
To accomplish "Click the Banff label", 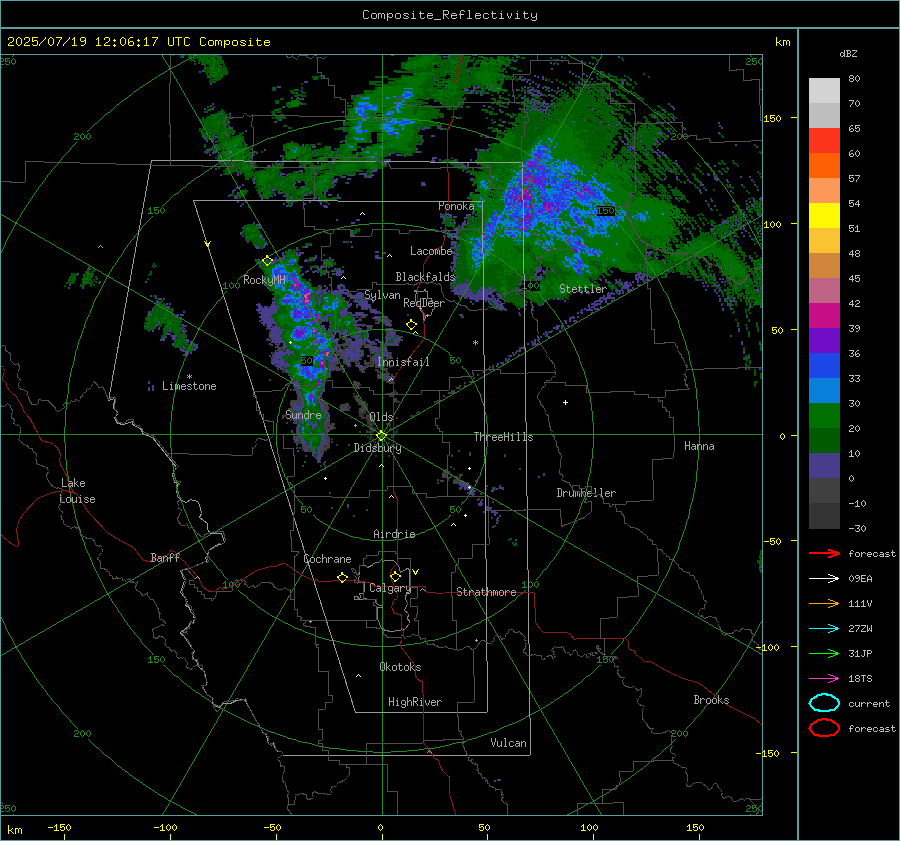I will [x=165, y=557].
